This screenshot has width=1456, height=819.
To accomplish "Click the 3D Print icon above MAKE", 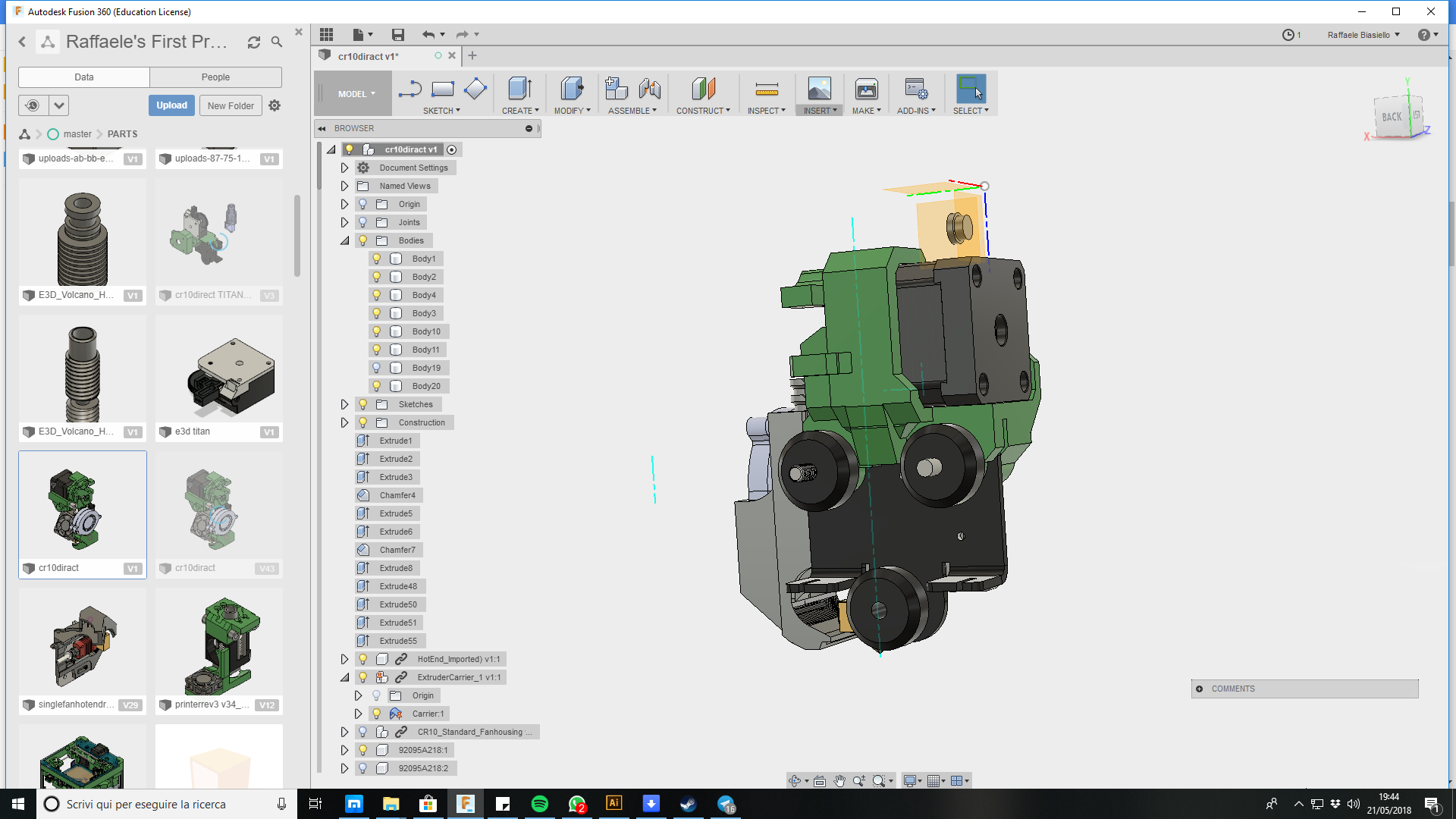I will [866, 89].
